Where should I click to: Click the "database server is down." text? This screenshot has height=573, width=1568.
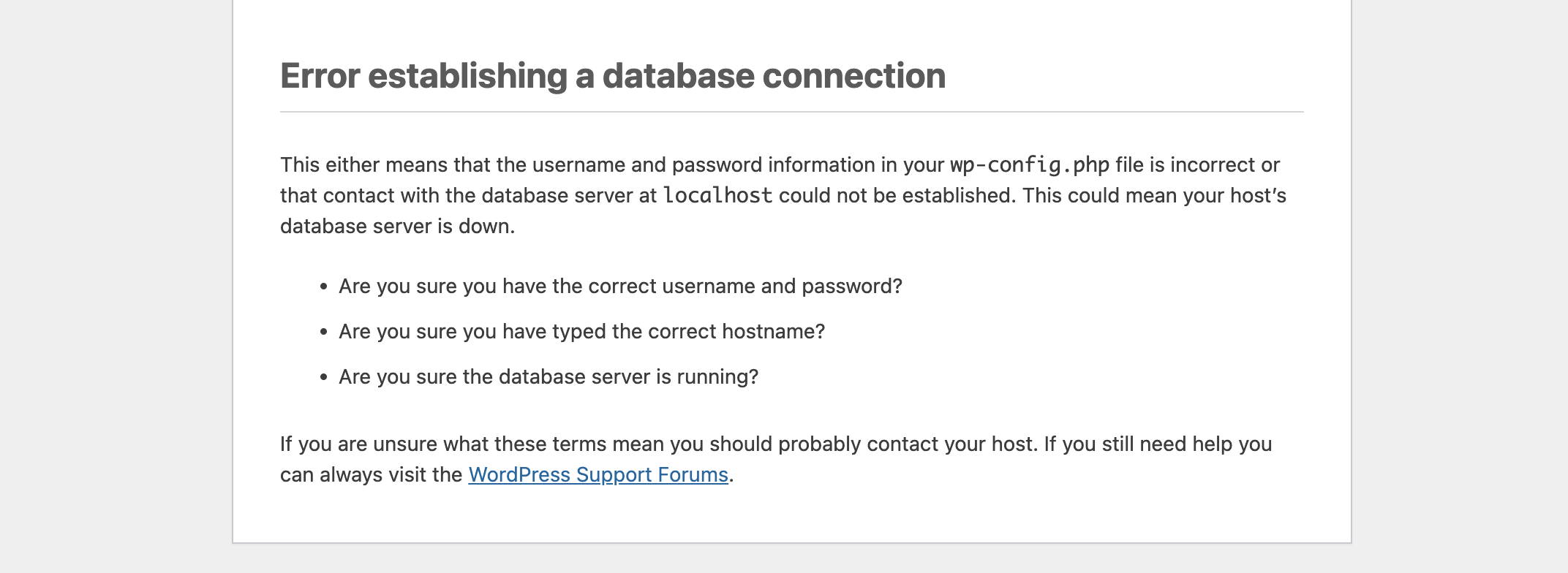397,227
